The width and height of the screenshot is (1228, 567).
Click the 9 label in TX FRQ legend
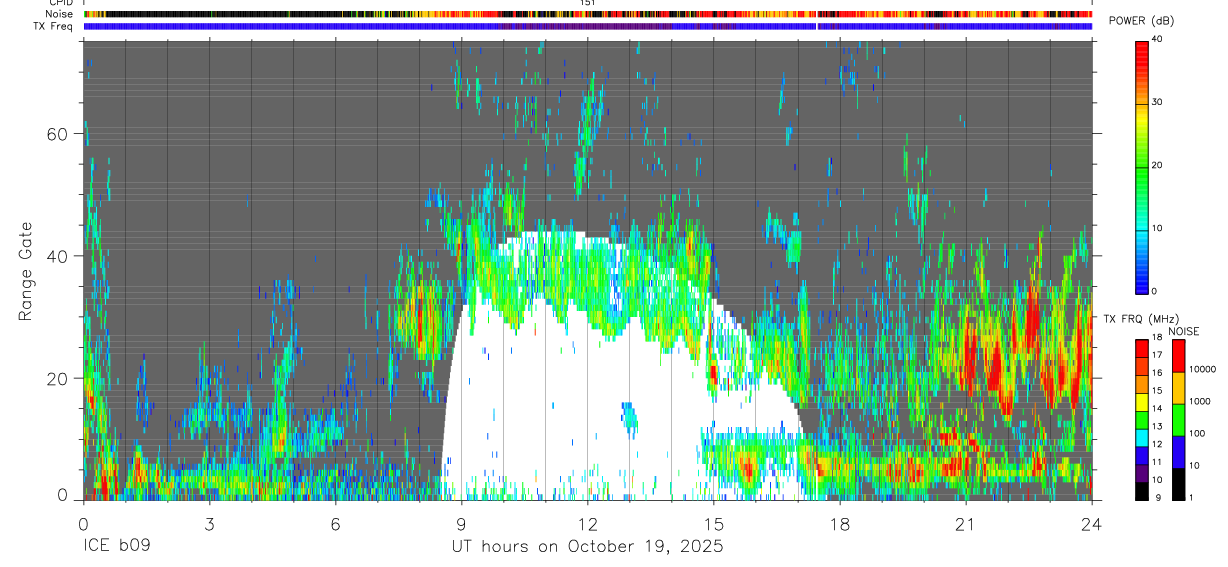tap(1157, 497)
